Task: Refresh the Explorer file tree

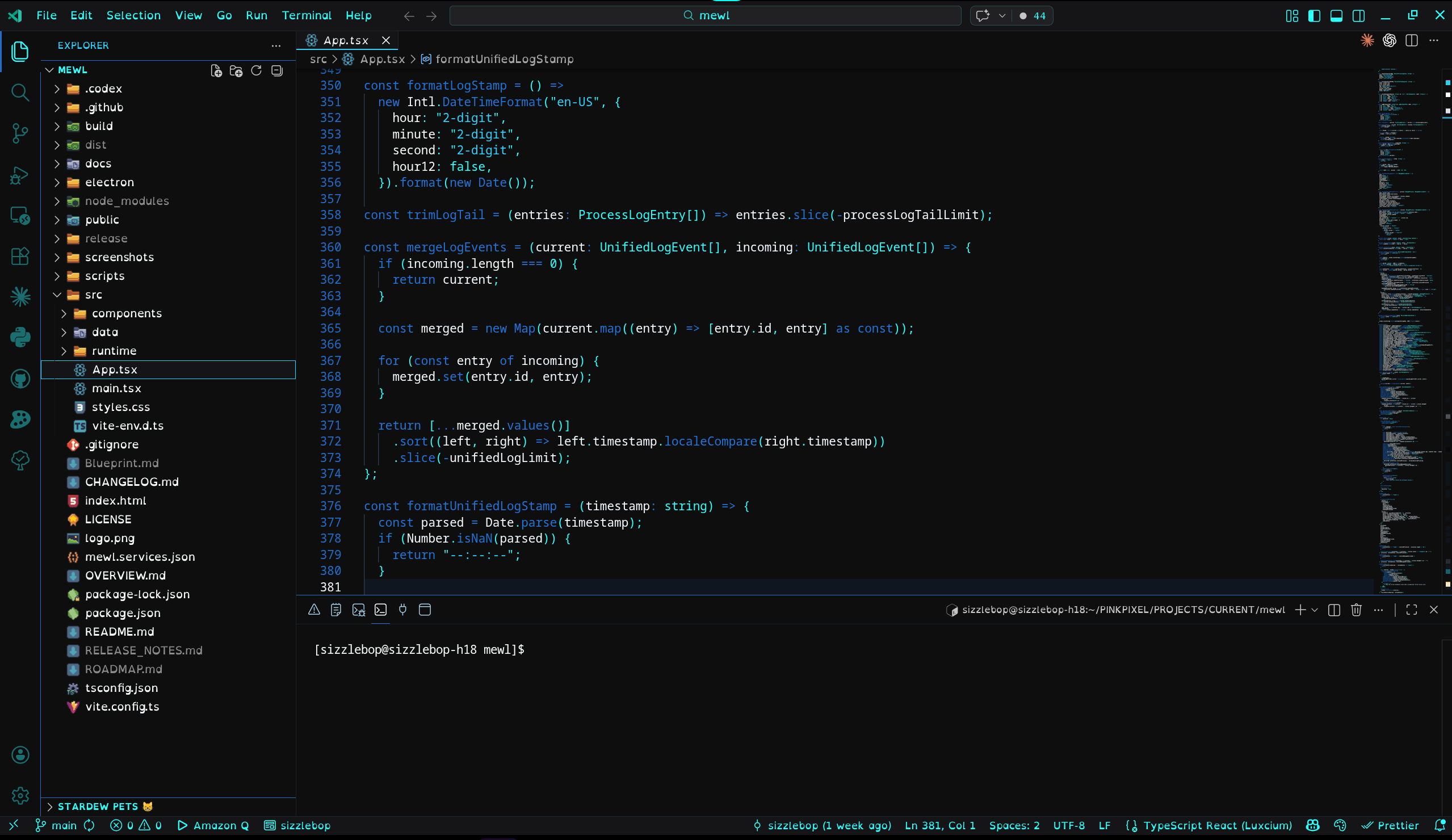Action: (257, 70)
